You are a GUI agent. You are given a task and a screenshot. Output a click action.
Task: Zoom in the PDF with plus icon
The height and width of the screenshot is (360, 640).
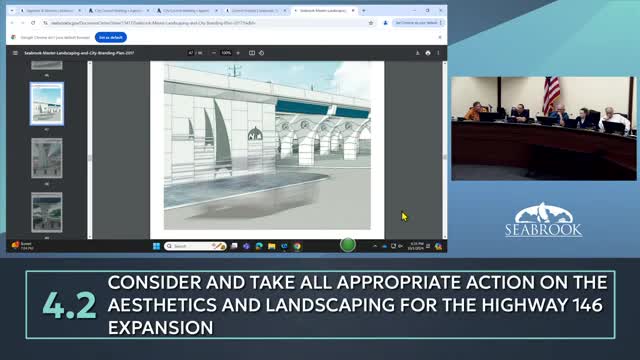(238, 53)
